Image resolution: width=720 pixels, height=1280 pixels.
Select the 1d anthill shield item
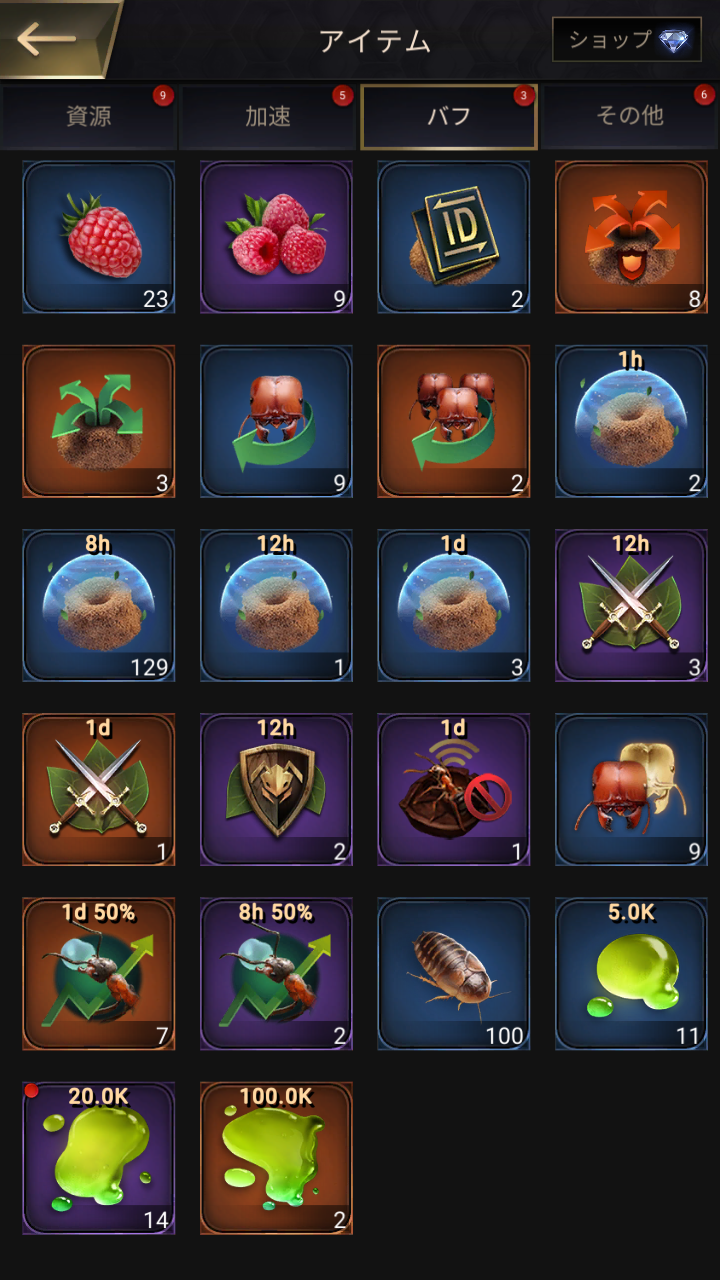pyautogui.click(x=454, y=606)
